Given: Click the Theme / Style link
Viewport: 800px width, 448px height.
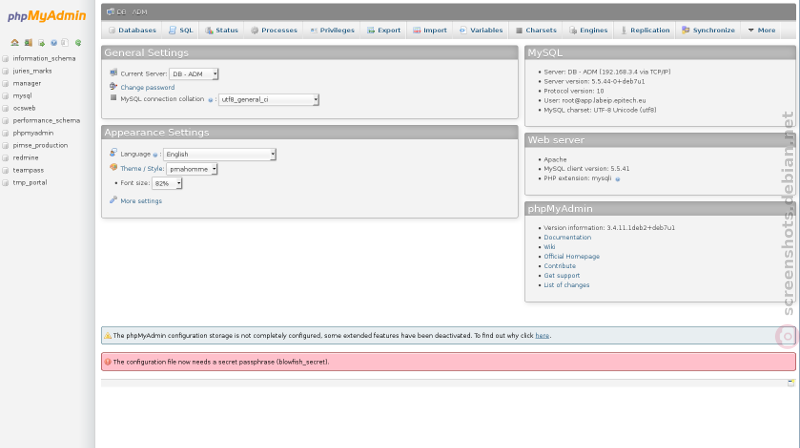Looking at the screenshot, I should pyautogui.click(x=142, y=169).
